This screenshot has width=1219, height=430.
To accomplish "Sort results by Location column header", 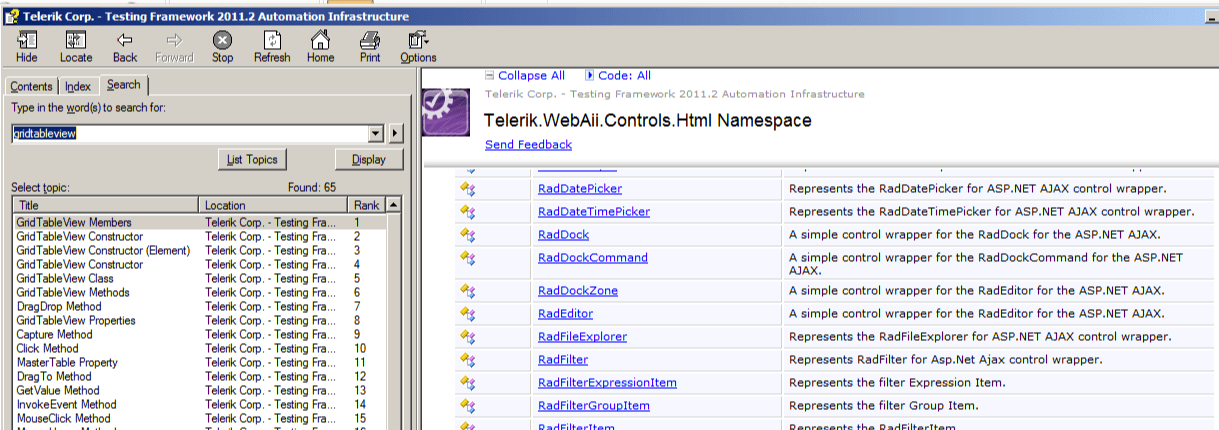I will 275,205.
